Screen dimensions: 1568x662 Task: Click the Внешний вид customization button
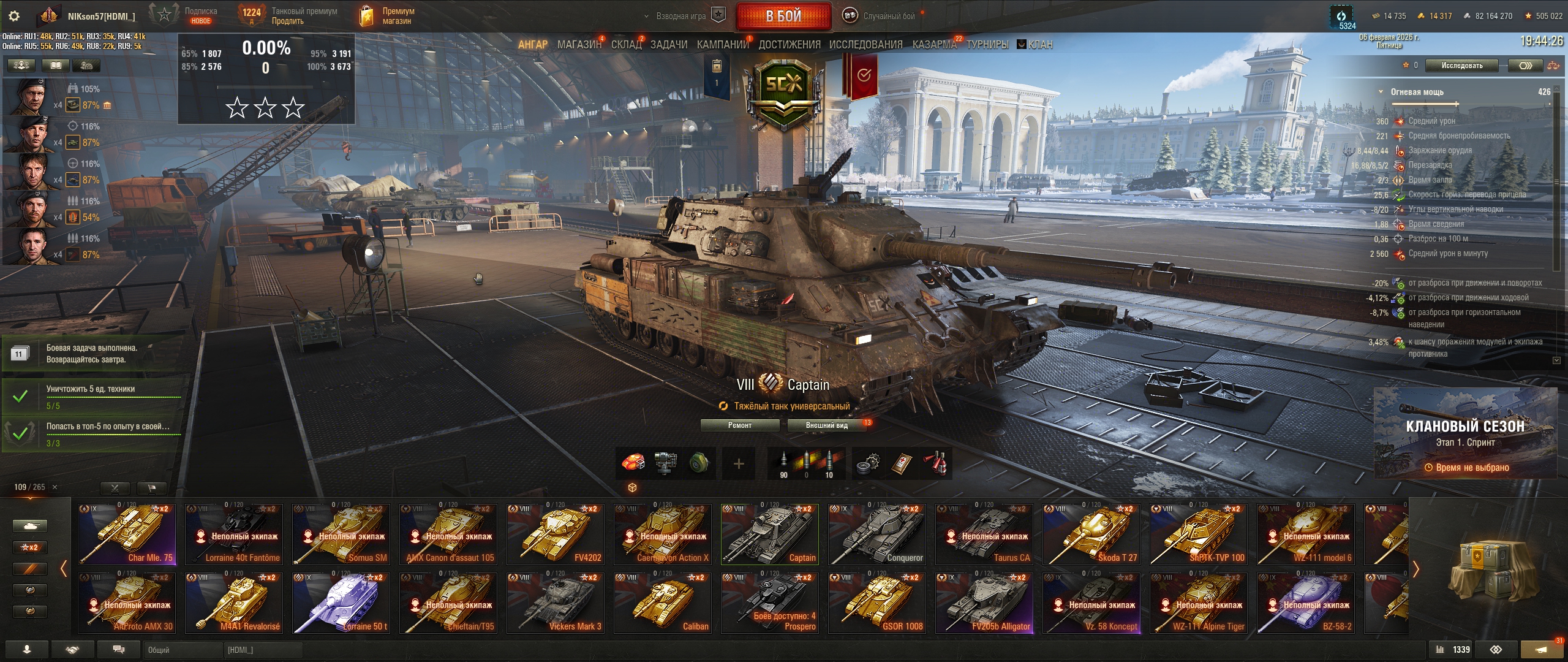coord(827,425)
